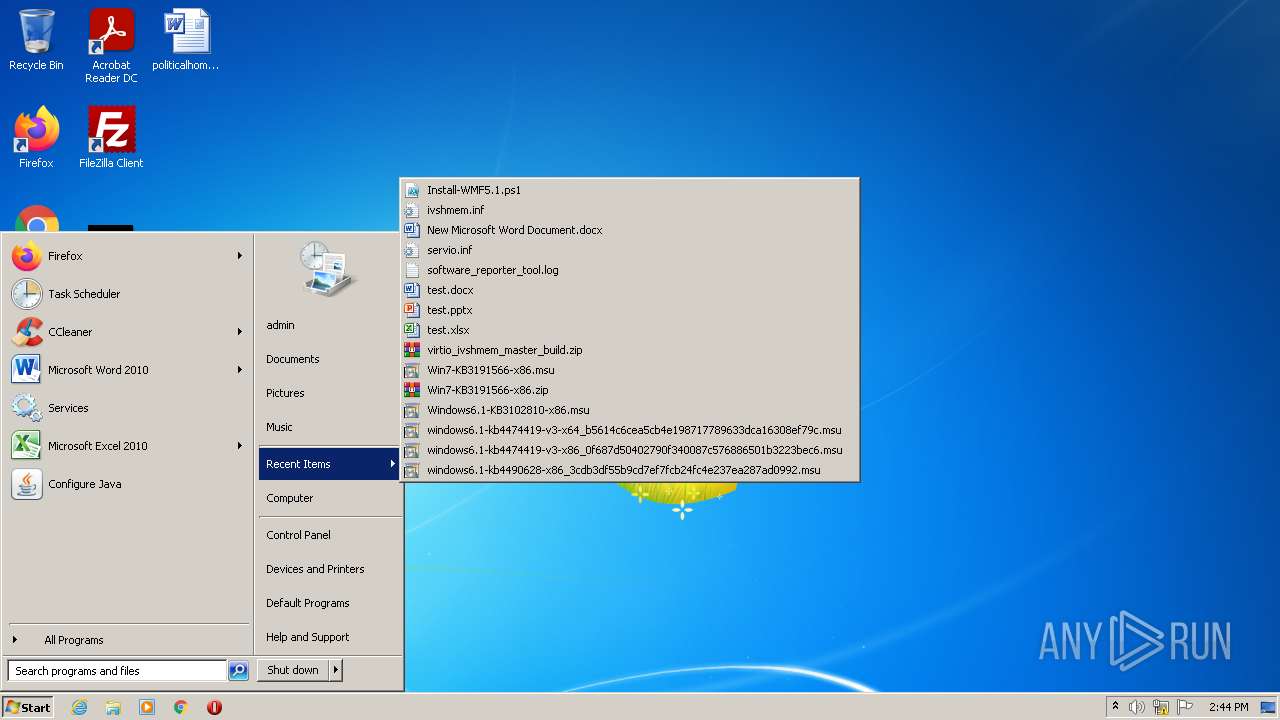The width and height of the screenshot is (1280, 720).
Task: Launch Acrobat Reader DC from desktop
Action: (111, 46)
